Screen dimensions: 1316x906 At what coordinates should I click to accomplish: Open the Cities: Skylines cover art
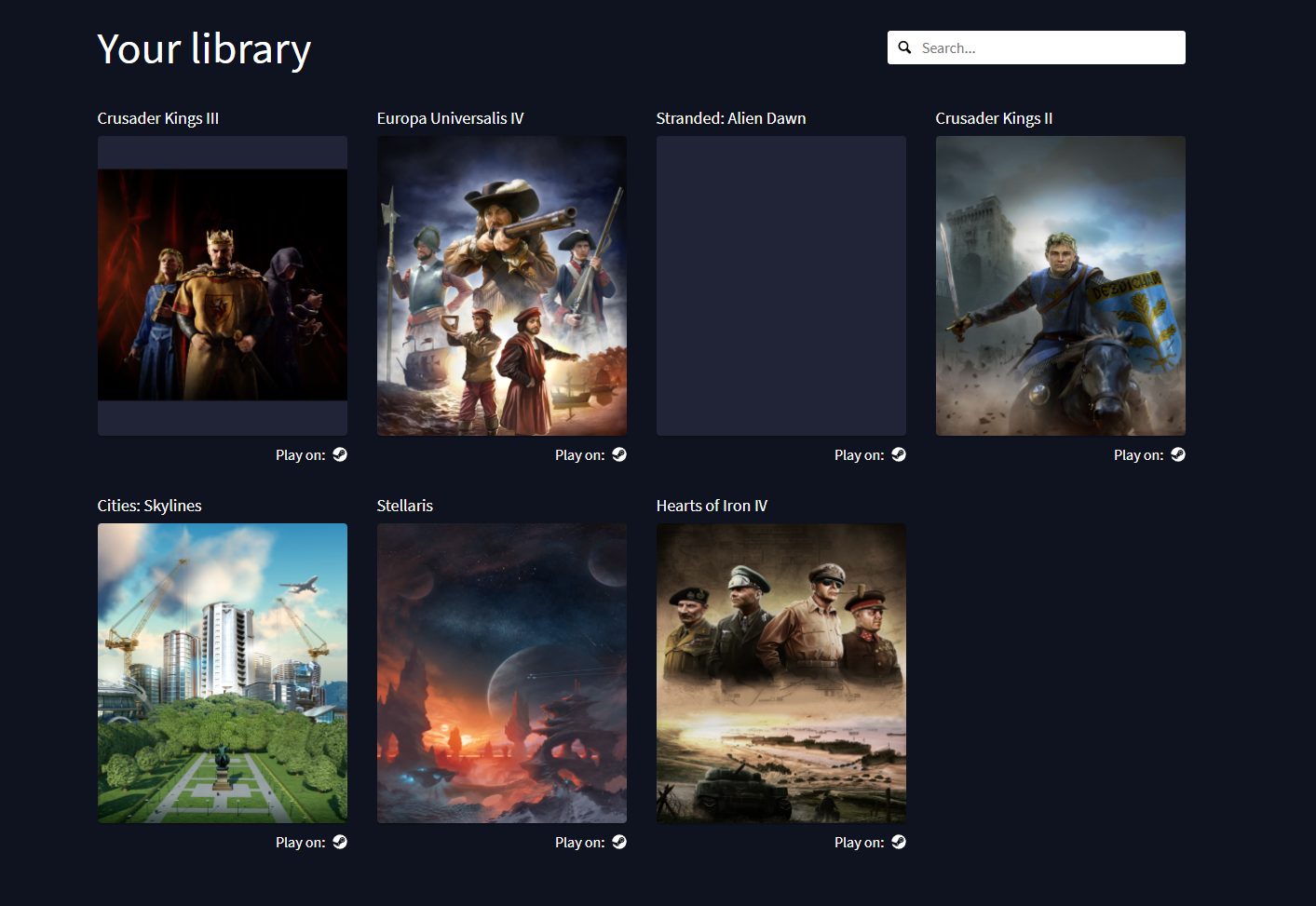223,673
